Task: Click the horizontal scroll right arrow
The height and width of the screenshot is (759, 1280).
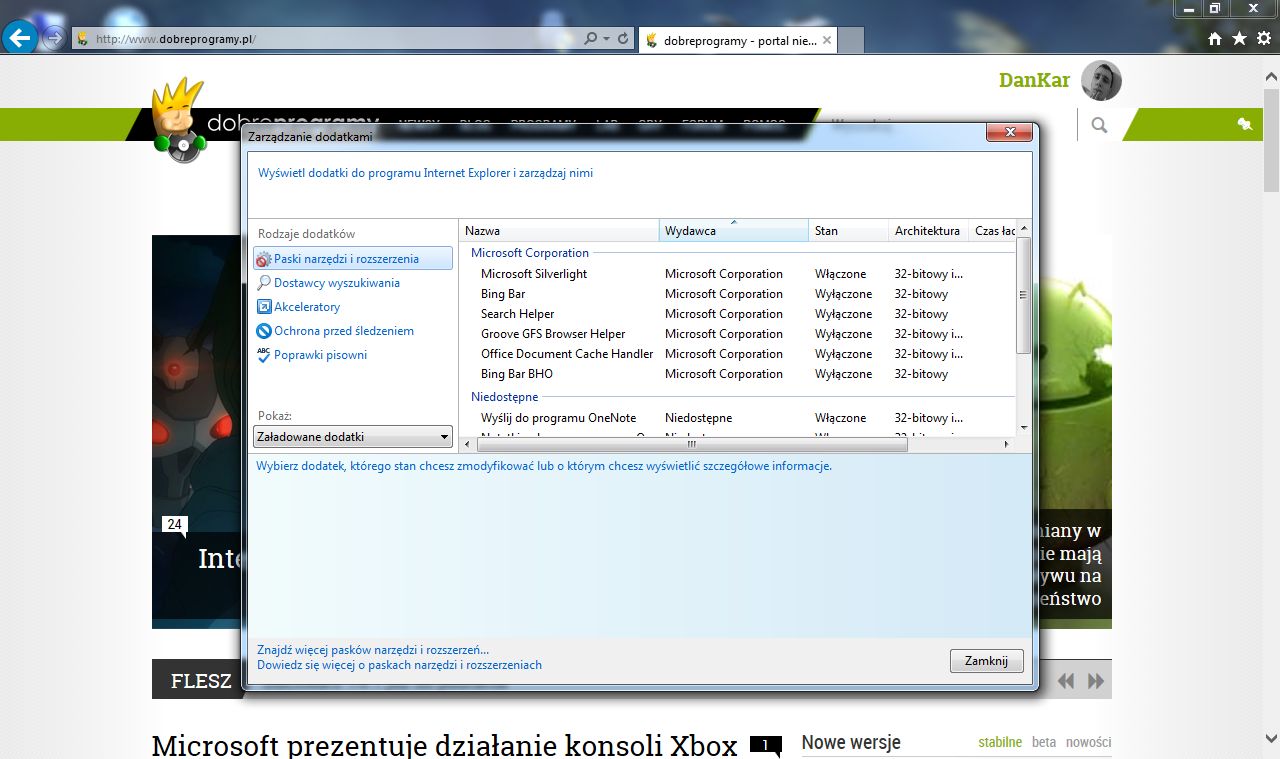Action: tap(1009, 445)
